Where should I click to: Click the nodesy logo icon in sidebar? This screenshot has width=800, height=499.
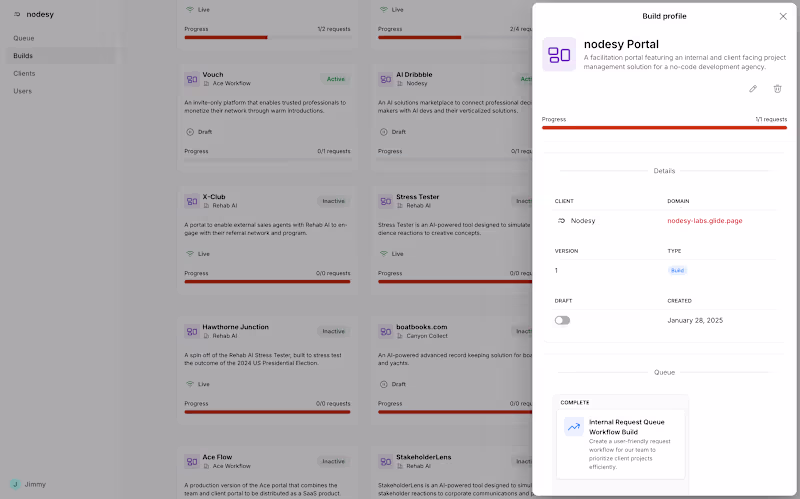click(x=17, y=14)
